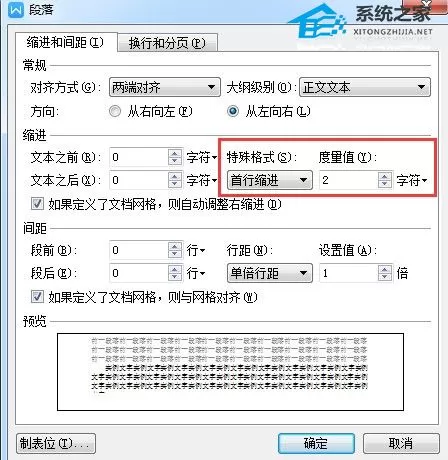Open 特殊格式 dropdown showing 首行缩进
The height and width of the screenshot is (460, 448).
pos(270,180)
